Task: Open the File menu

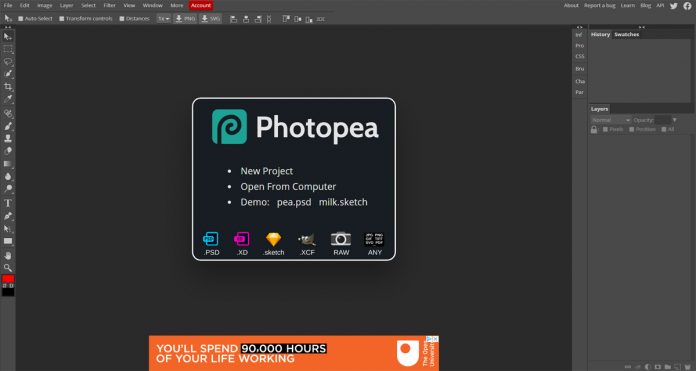Action: pyautogui.click(x=8, y=5)
